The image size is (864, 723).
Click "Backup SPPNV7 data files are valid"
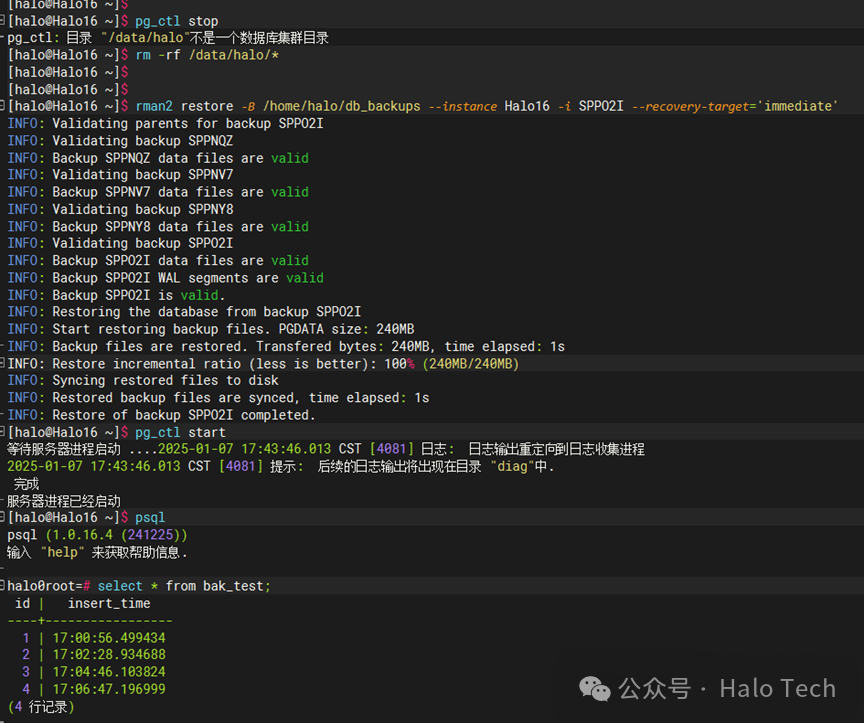coord(158,192)
